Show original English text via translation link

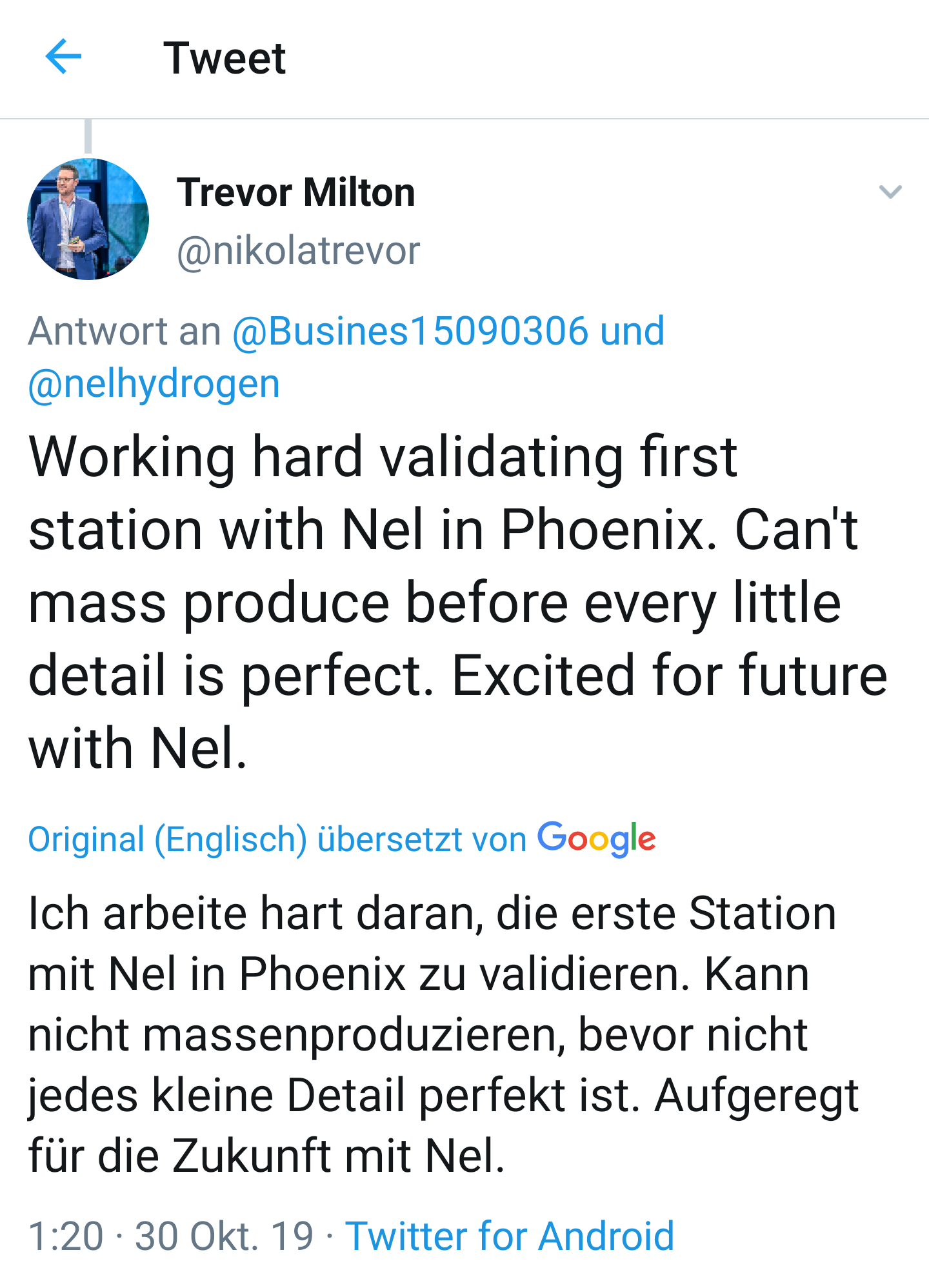277,838
